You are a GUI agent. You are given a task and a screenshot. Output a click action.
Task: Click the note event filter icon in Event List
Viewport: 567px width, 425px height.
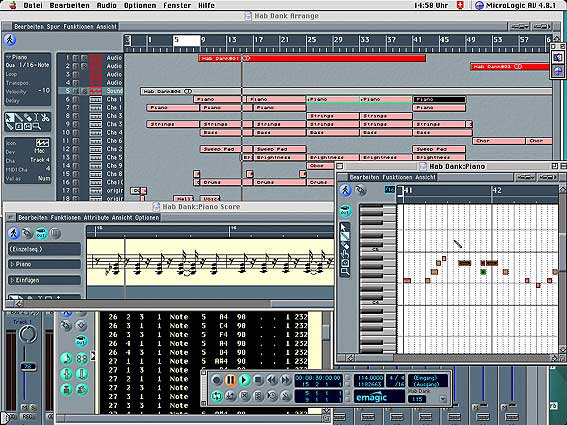click(66, 358)
